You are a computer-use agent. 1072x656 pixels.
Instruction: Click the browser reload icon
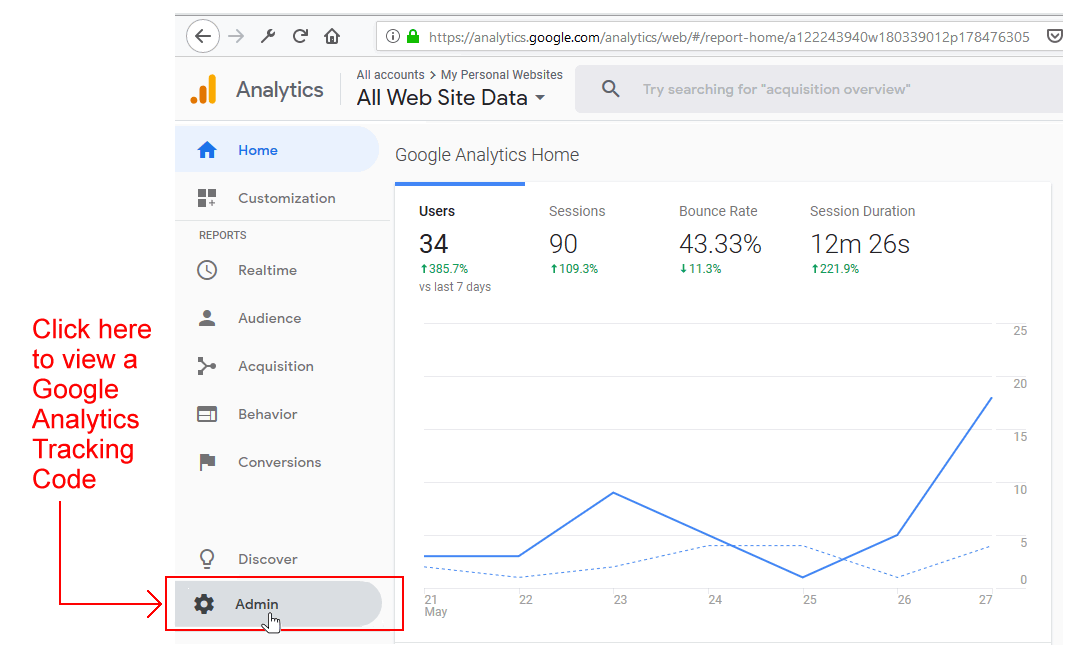click(x=300, y=37)
